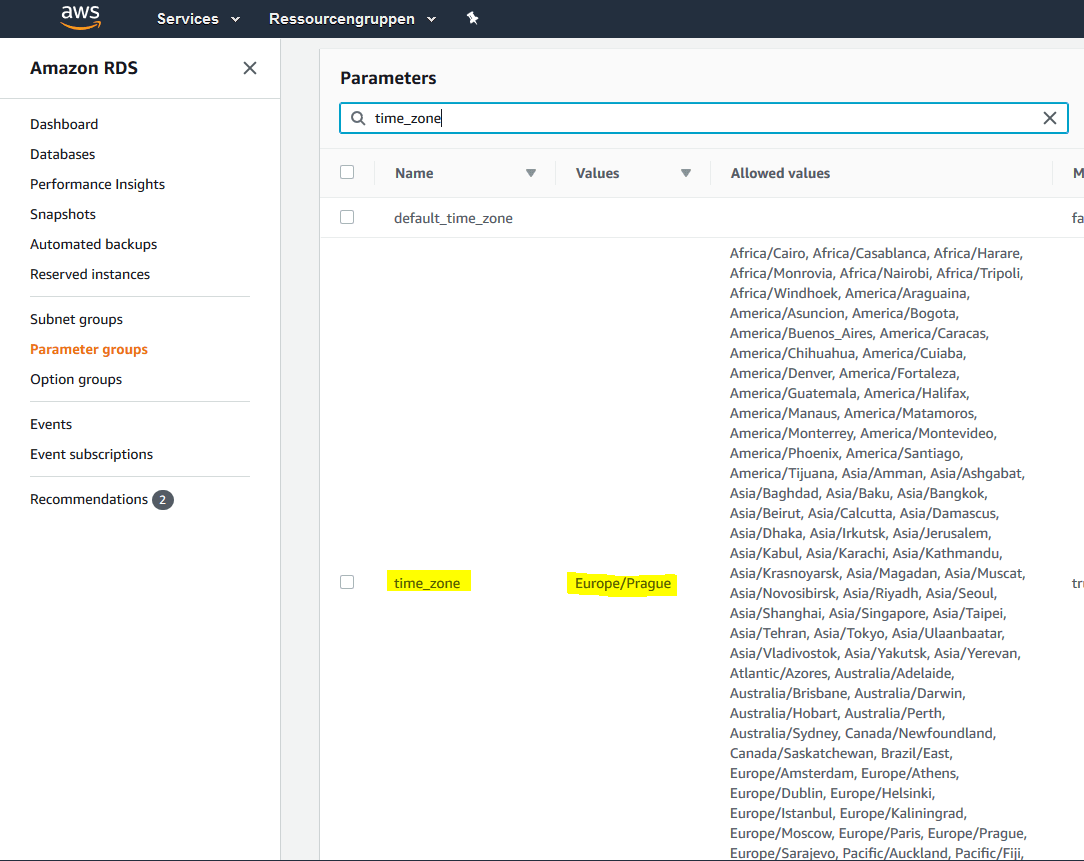Go to the RDS Dashboard

tap(64, 124)
